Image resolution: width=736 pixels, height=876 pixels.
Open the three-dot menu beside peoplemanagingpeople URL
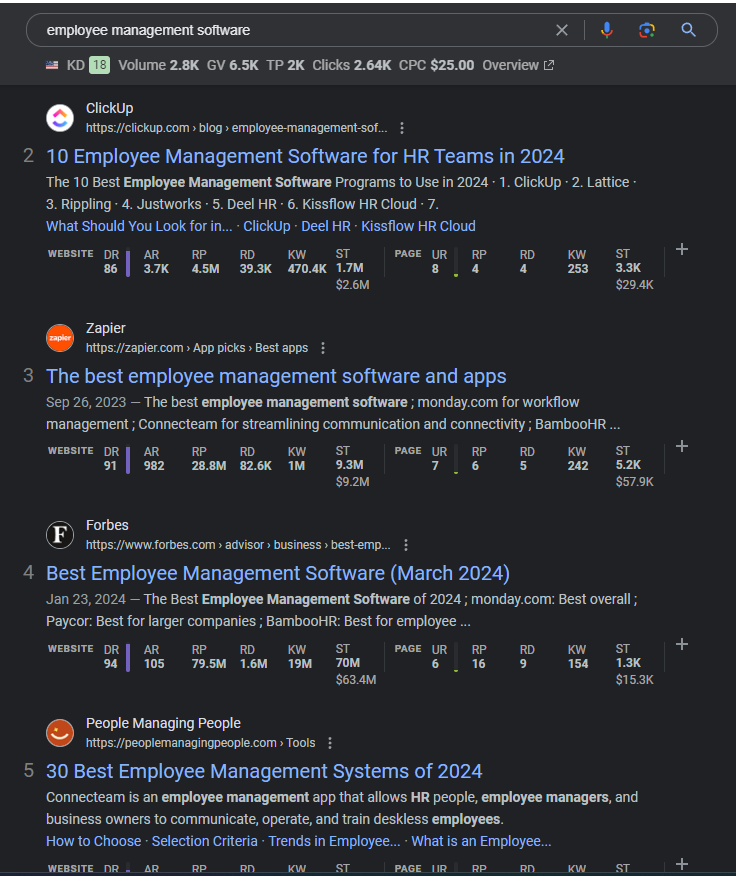pos(330,743)
